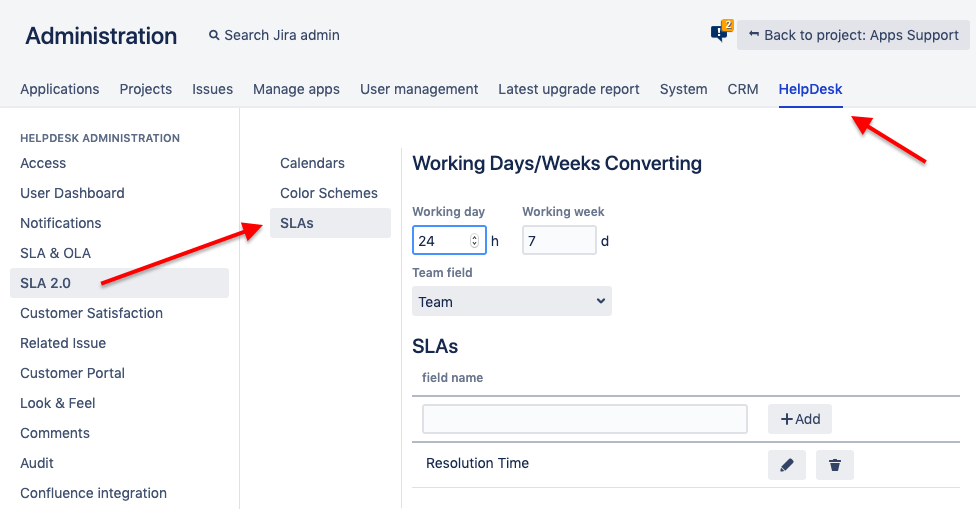Open Color Schemes section
The height and width of the screenshot is (509, 976).
328,193
